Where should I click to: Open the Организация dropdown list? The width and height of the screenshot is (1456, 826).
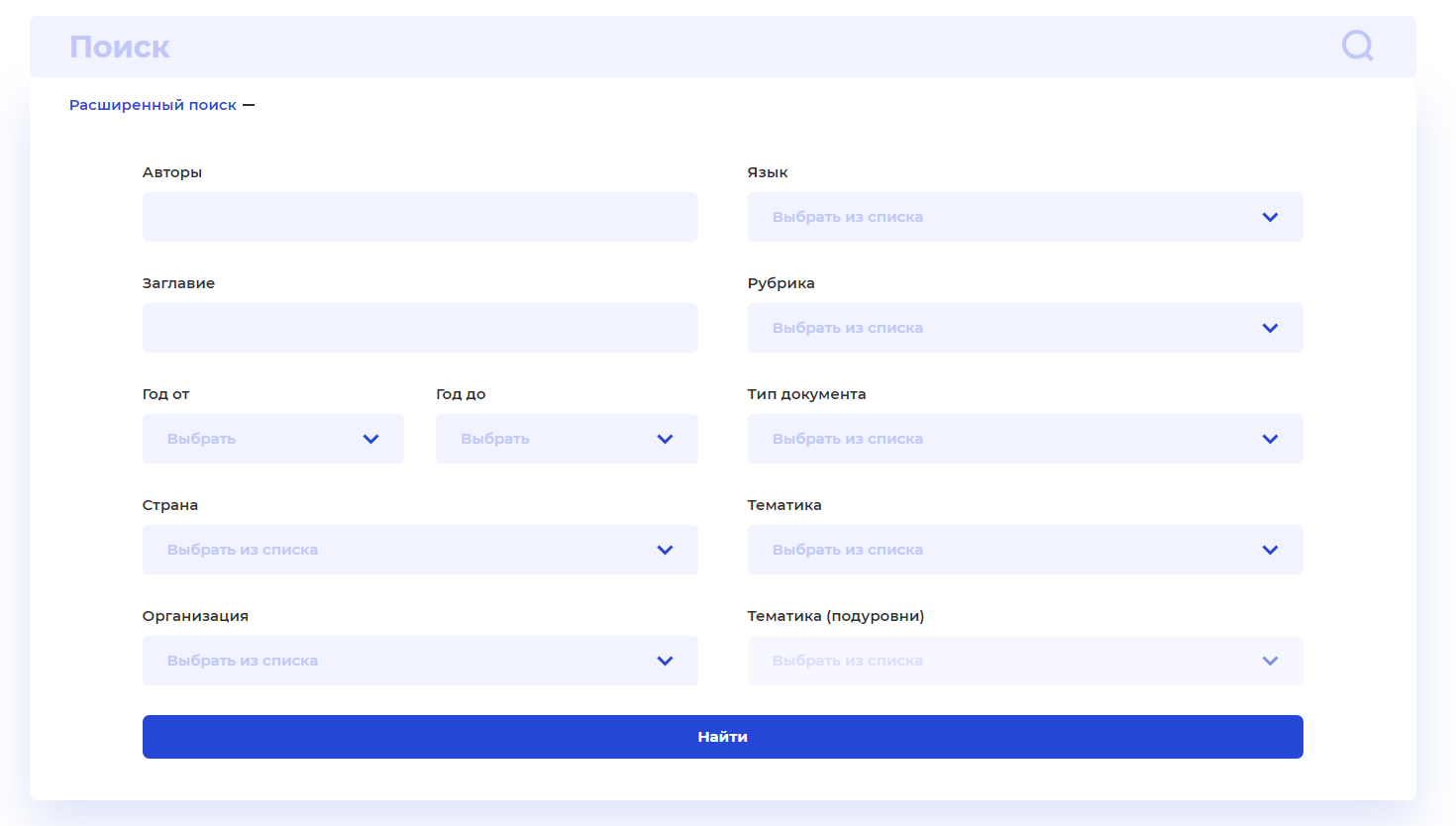[x=420, y=661]
